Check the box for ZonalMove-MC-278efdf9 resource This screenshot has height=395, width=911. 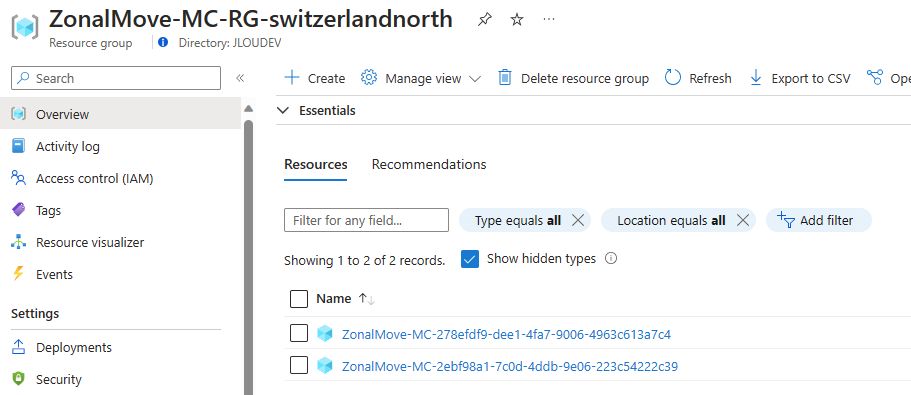point(299,333)
